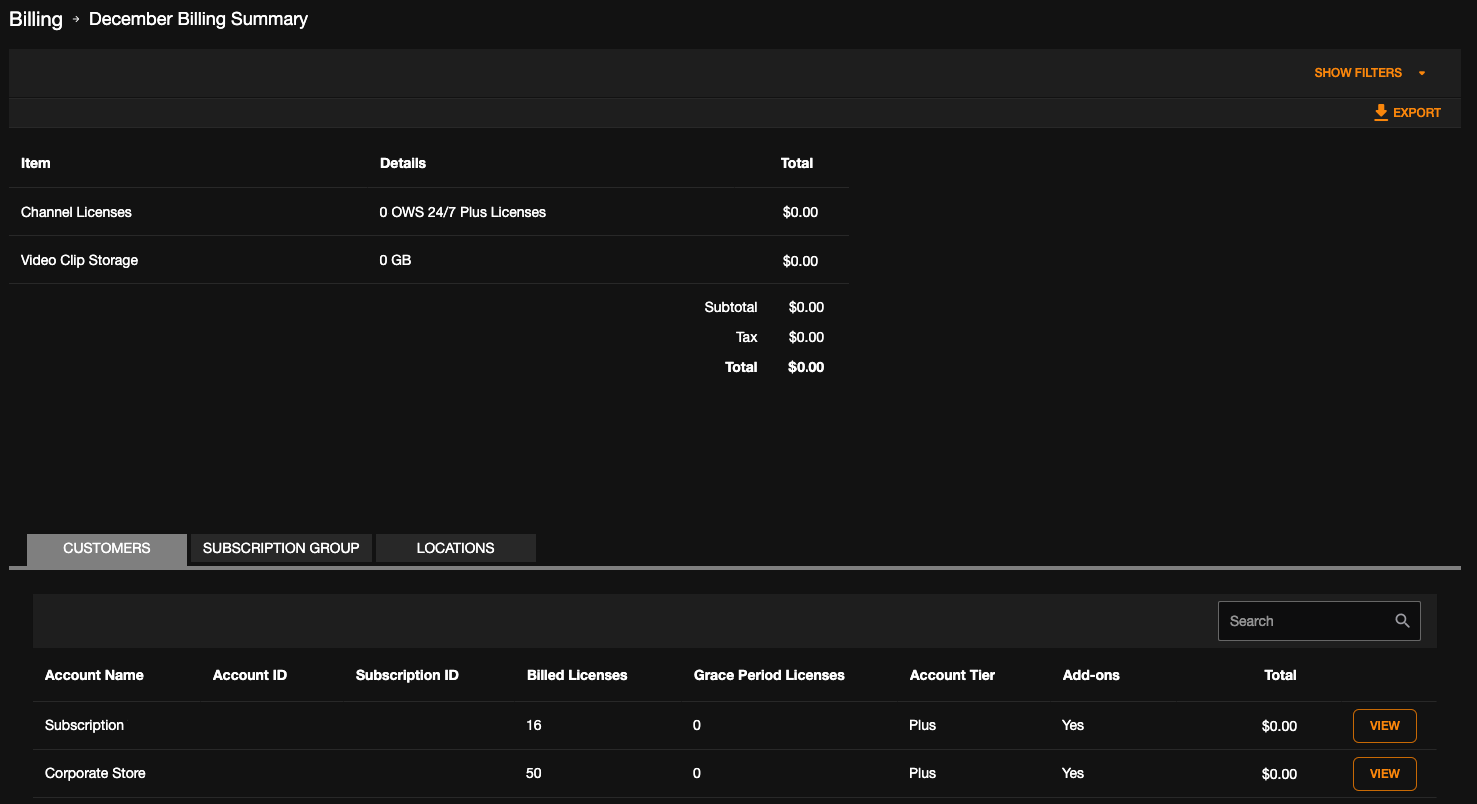
Task: Click Corporate Store row $0.00 total
Action: pyautogui.click(x=1279, y=774)
